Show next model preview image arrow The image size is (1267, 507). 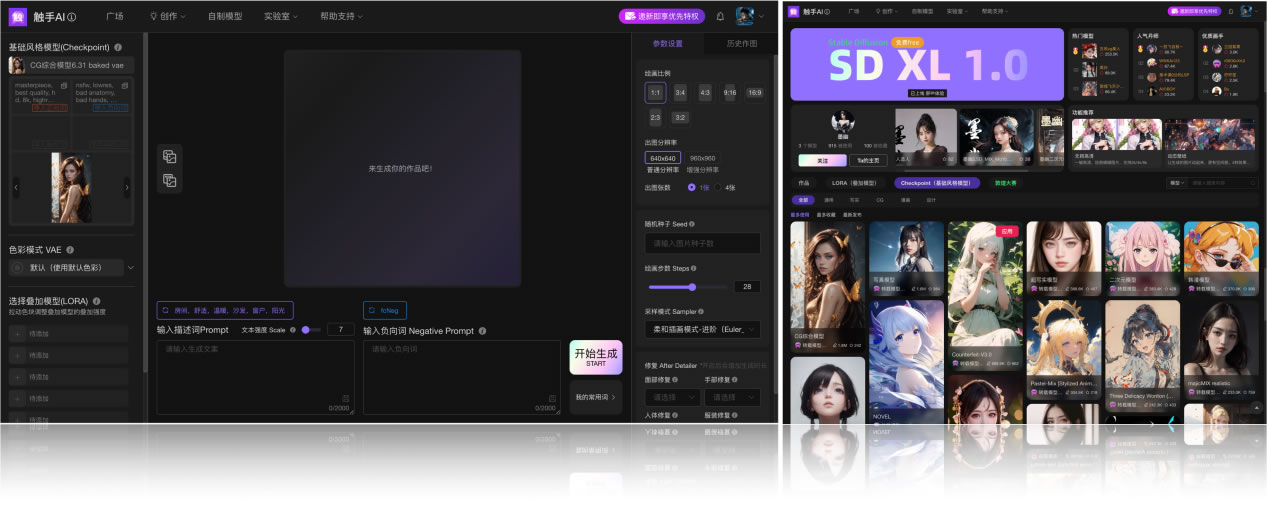127,187
